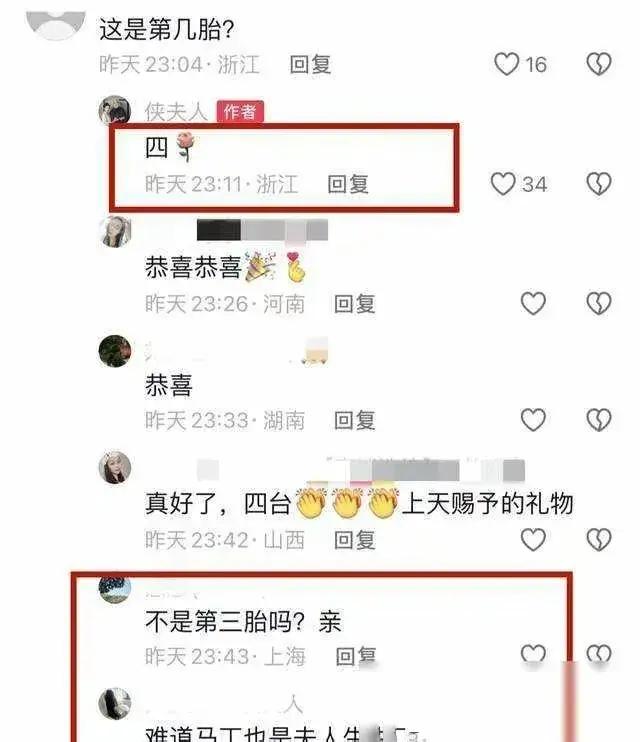Open 侠夫人 author avatar
Viewport: 640px width, 742px height.
[115, 111]
